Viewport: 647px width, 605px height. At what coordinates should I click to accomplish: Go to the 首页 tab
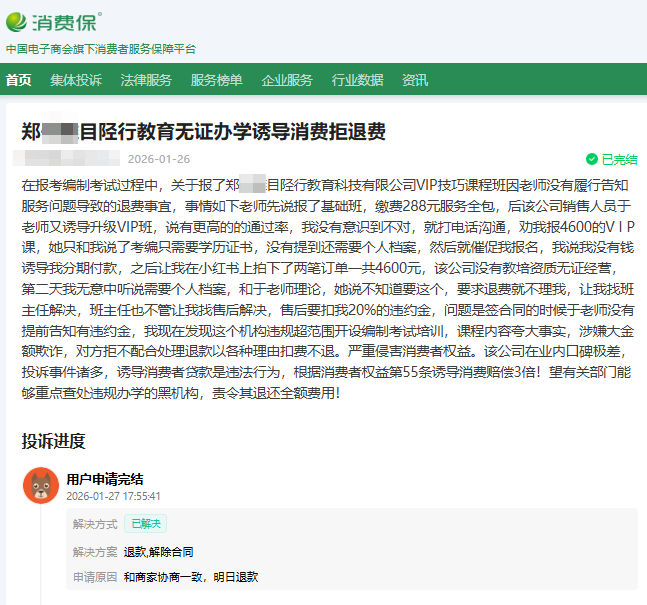[x=18, y=80]
